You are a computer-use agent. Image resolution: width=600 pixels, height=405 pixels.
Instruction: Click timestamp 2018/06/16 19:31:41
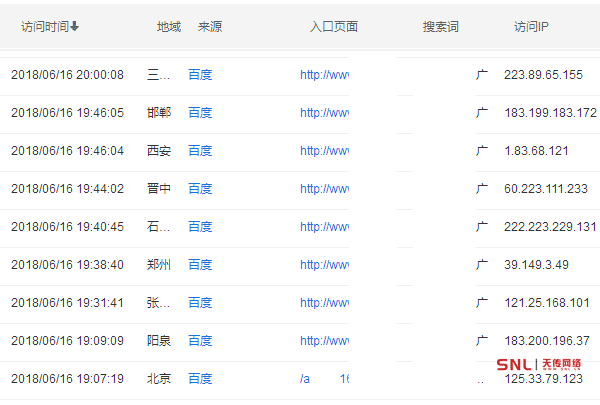click(67, 303)
